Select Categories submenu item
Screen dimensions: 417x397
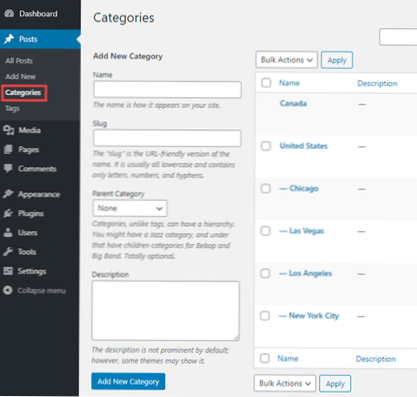click(x=23, y=93)
